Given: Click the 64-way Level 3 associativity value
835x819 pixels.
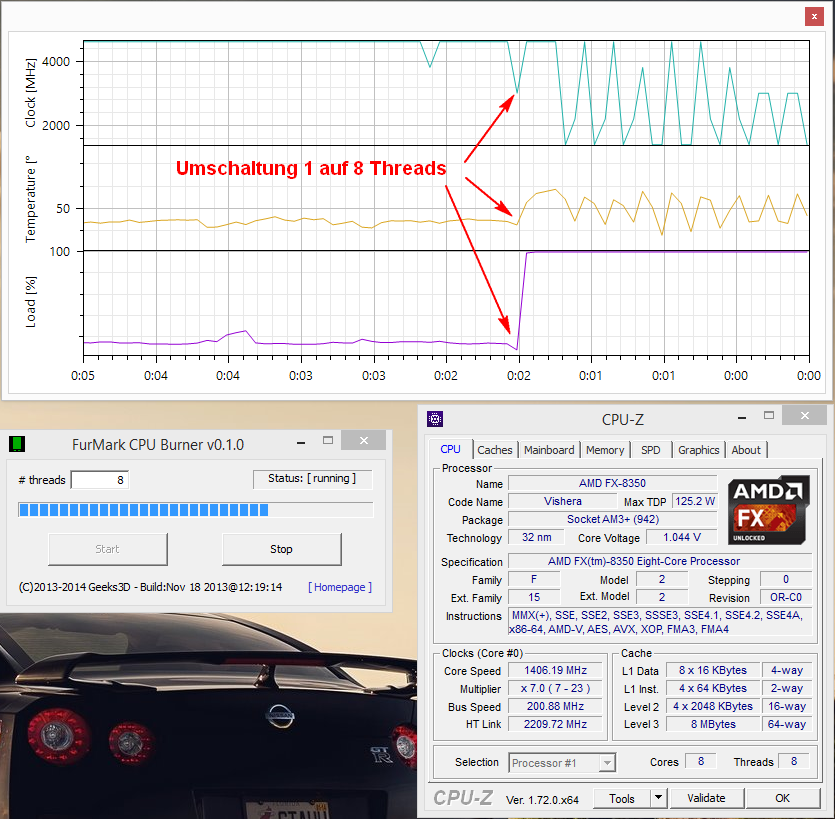Looking at the screenshot, I should (787, 724).
